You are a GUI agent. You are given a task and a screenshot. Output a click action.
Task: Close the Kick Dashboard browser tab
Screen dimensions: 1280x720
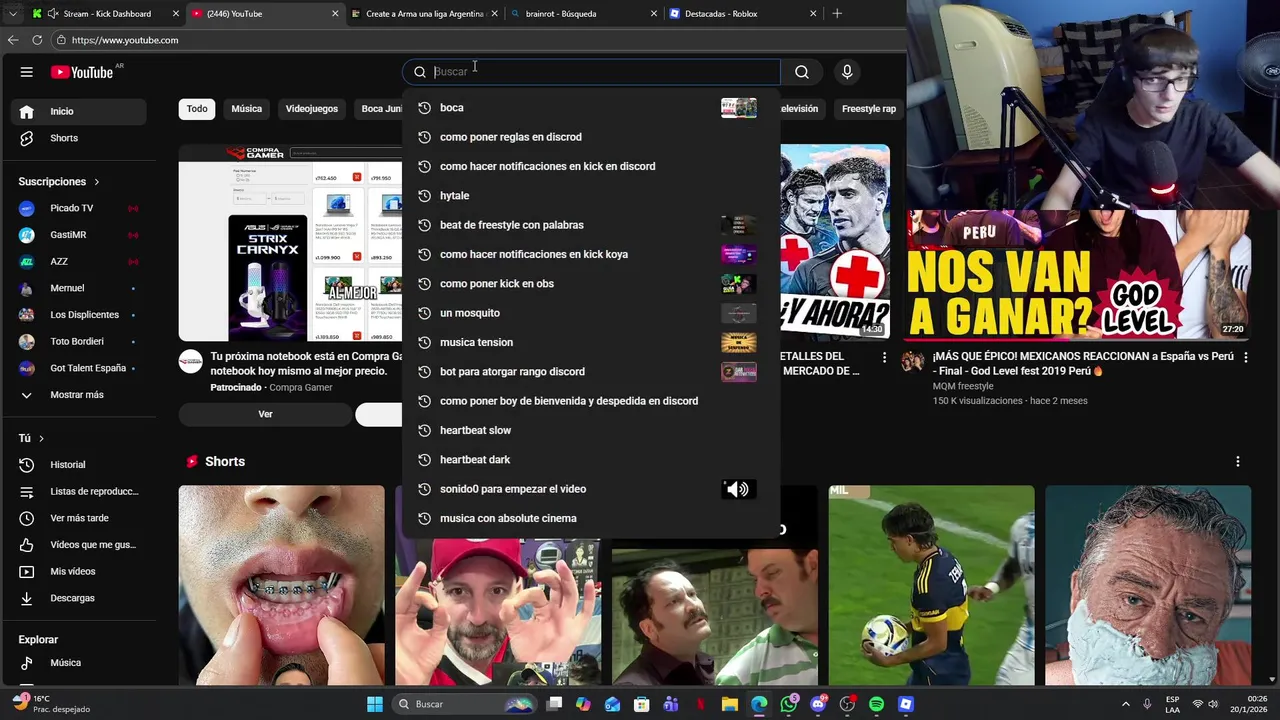[176, 14]
